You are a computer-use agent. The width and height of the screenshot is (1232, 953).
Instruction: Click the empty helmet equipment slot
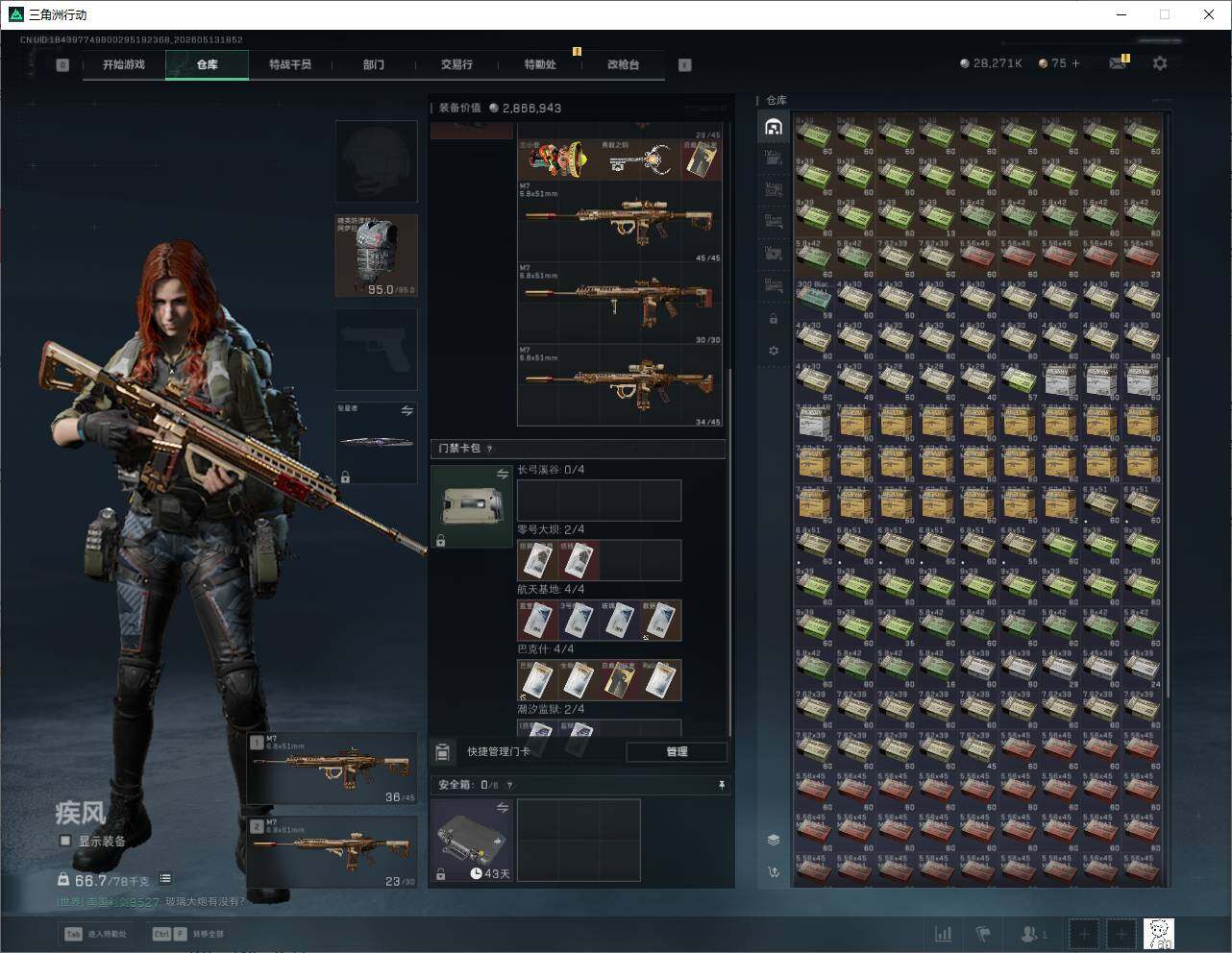pos(377,161)
